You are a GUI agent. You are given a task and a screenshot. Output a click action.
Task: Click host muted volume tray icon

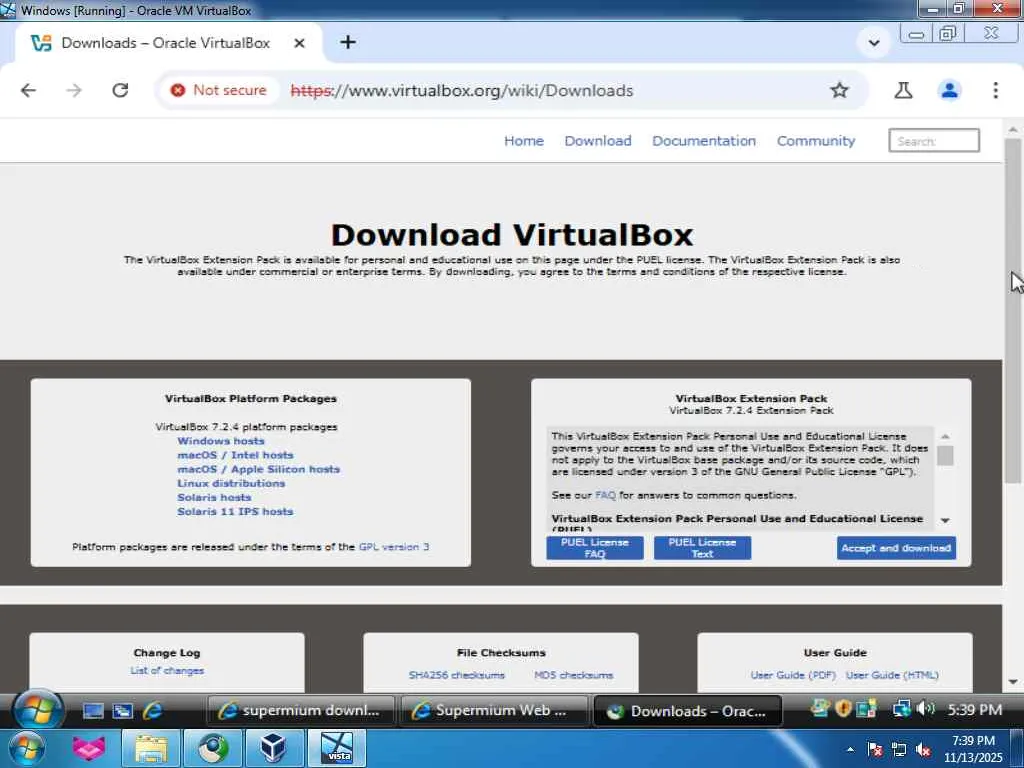coord(923,750)
